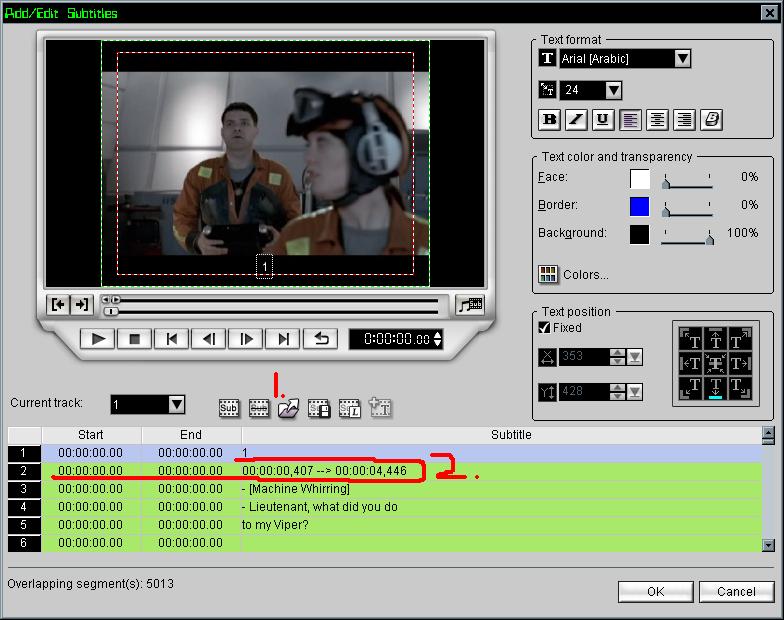This screenshot has width=784, height=620.
Task: Open the Current track dropdown
Action: 176,404
